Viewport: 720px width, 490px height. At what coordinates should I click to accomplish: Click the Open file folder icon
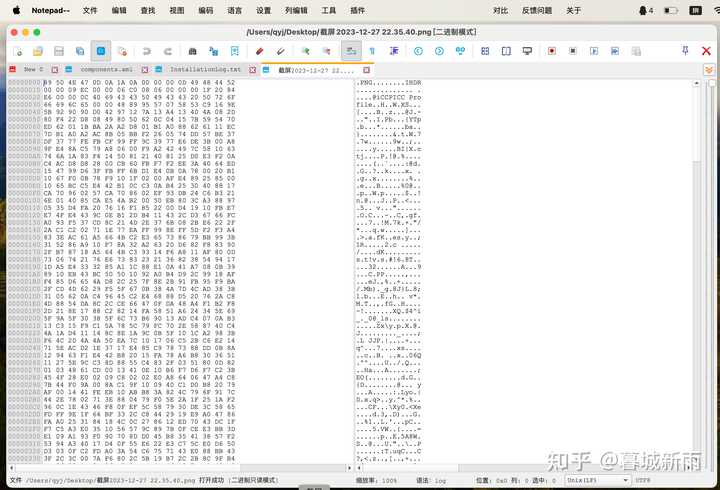click(x=38, y=51)
